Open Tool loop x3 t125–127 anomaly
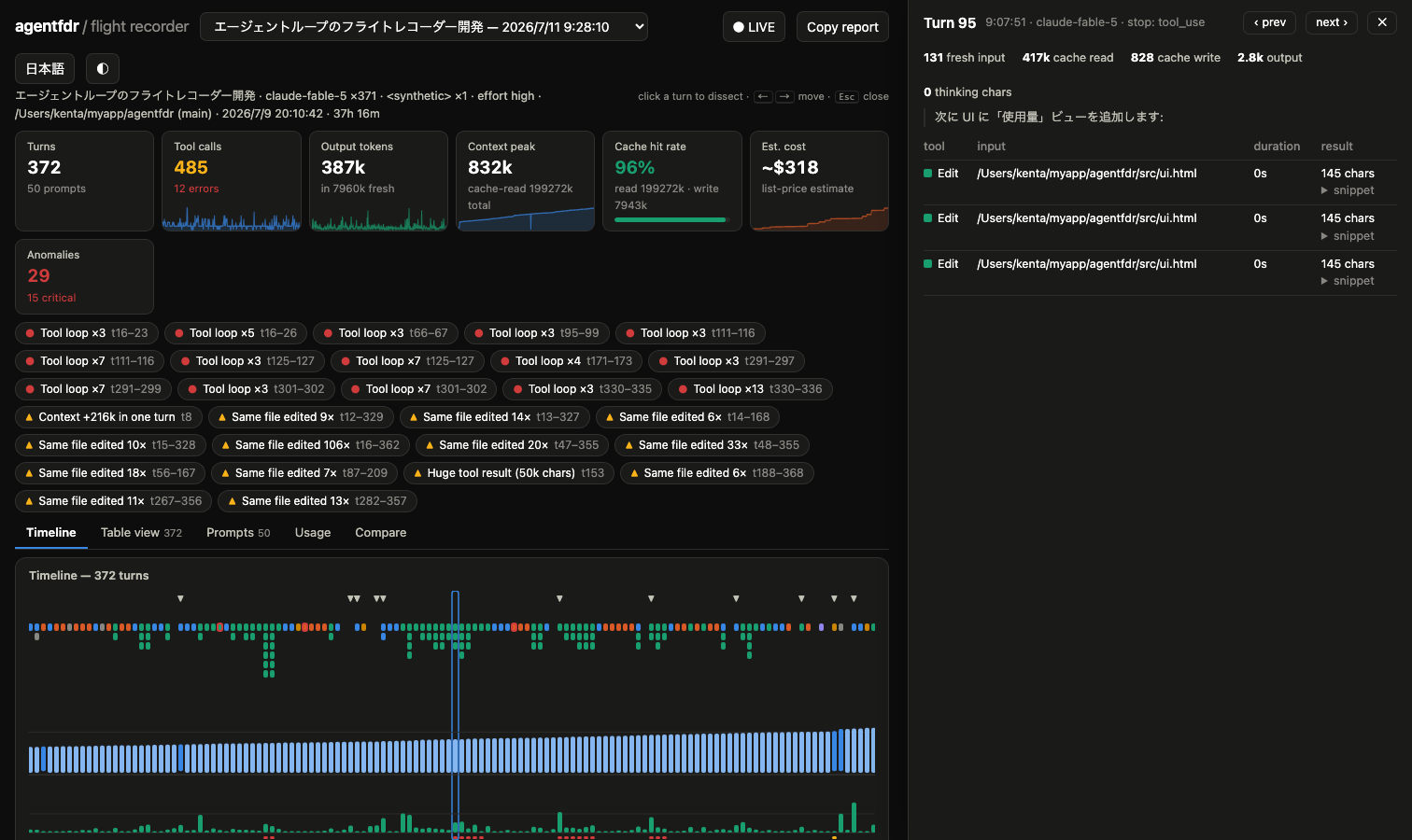1412x840 pixels. [248, 361]
